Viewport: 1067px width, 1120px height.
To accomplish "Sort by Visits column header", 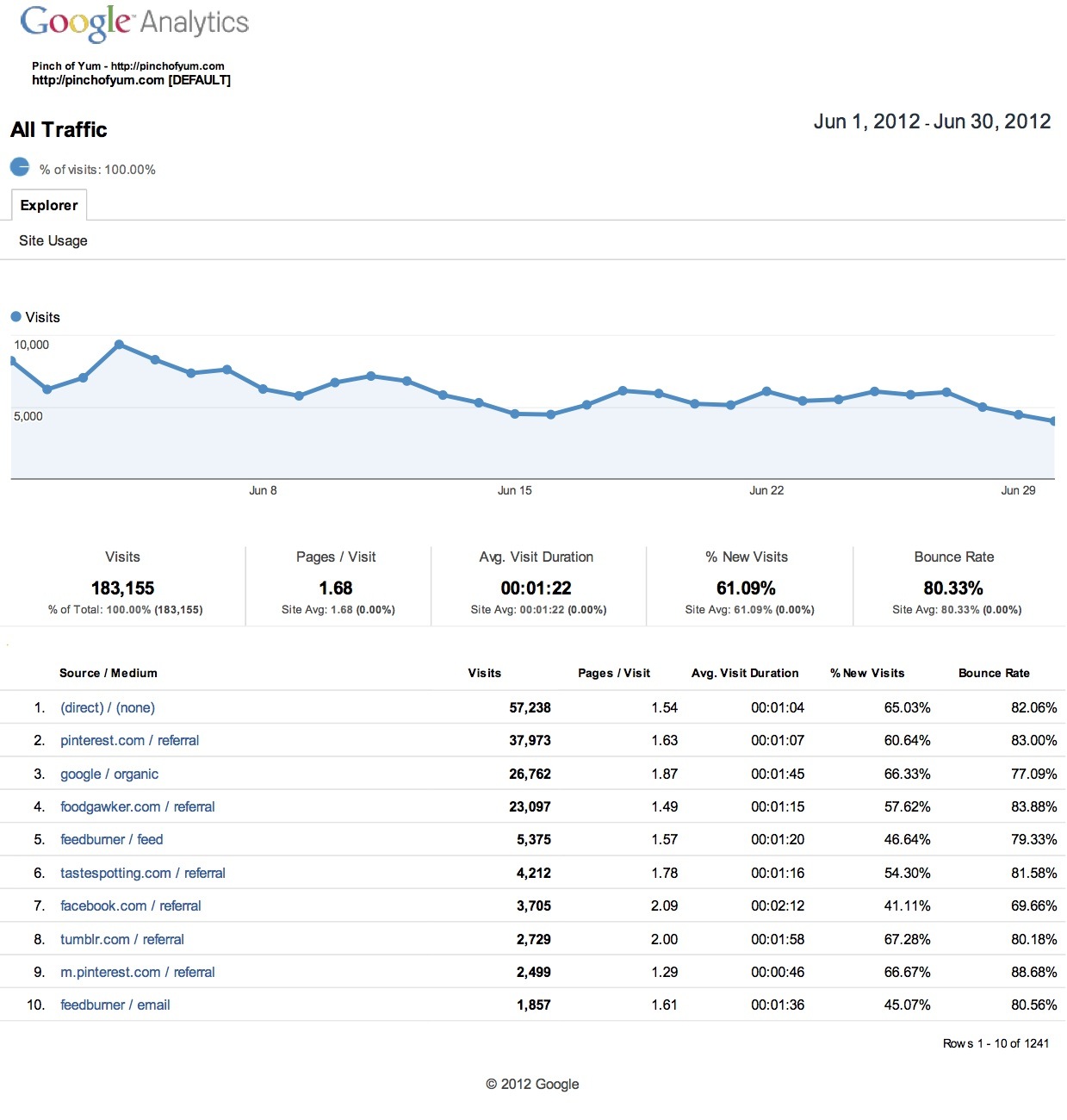I will tap(484, 673).
